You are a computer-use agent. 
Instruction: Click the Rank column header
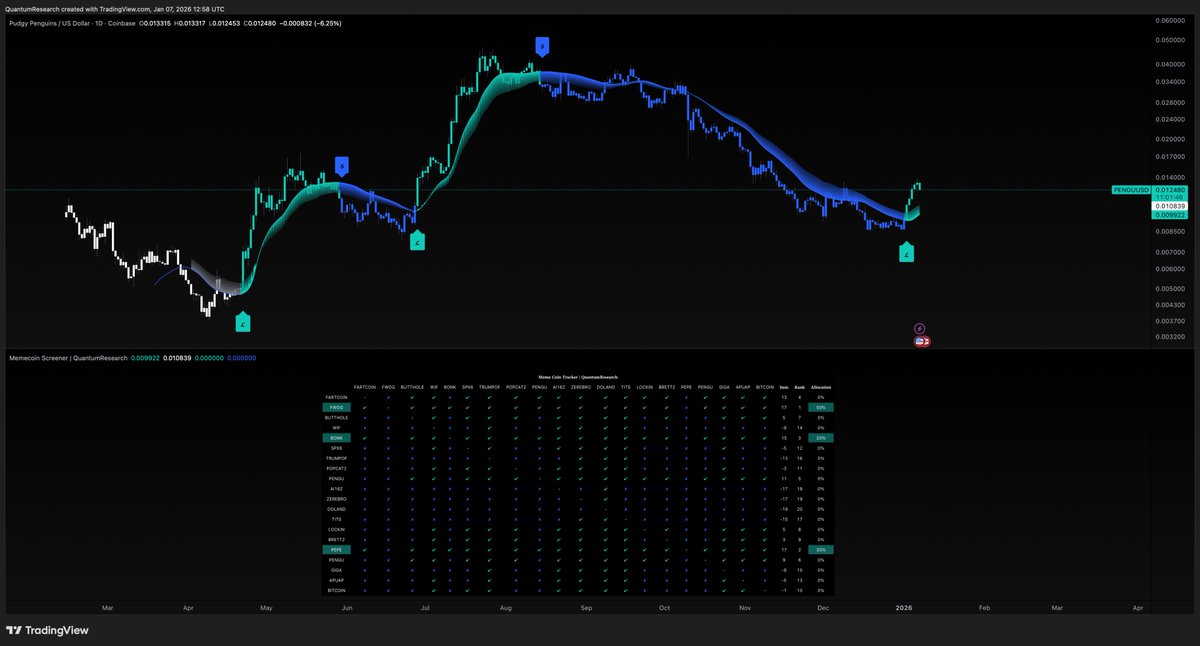click(x=800, y=387)
